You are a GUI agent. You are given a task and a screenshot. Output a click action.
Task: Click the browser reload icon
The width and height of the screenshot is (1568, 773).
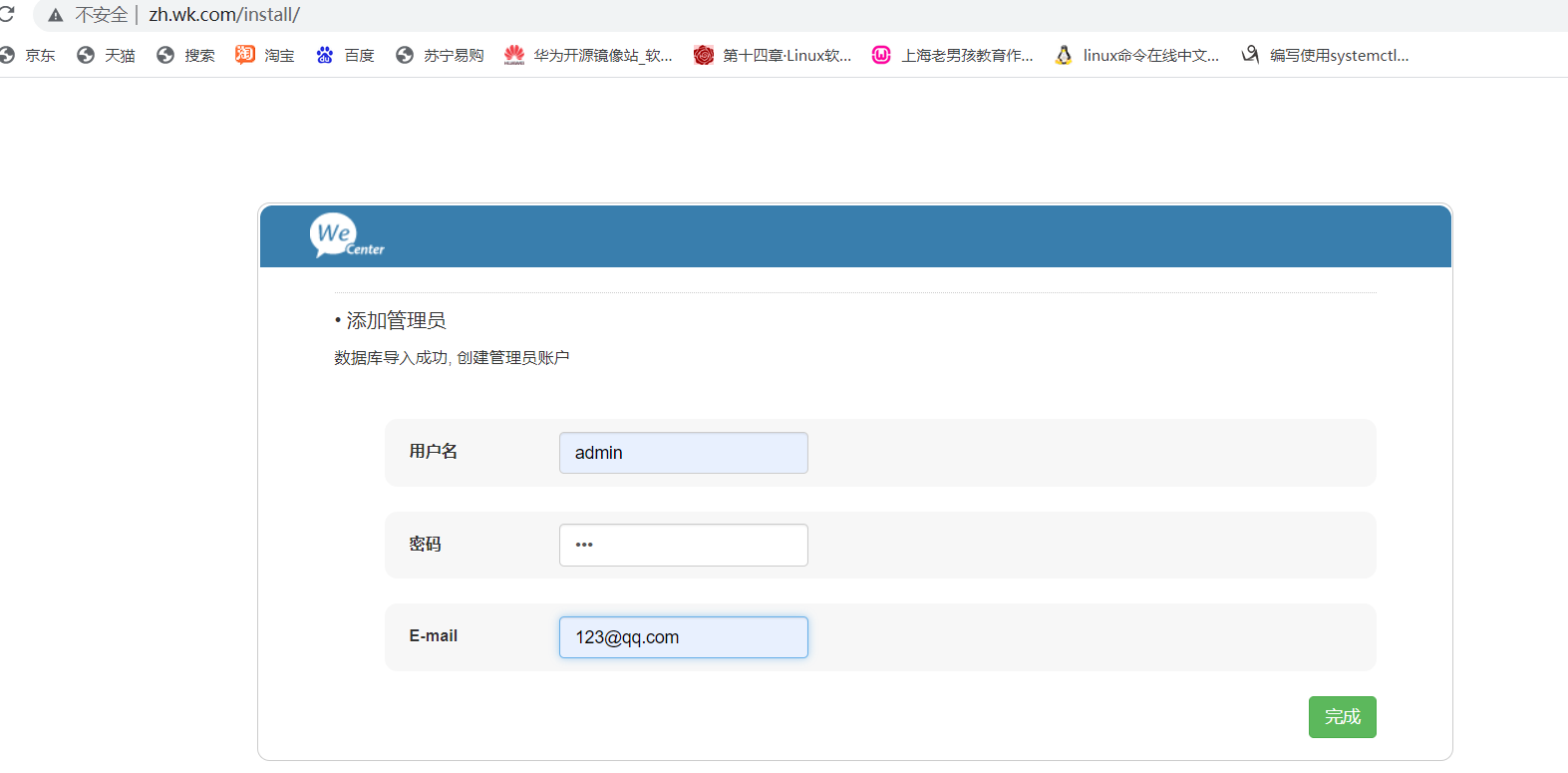click(7, 14)
